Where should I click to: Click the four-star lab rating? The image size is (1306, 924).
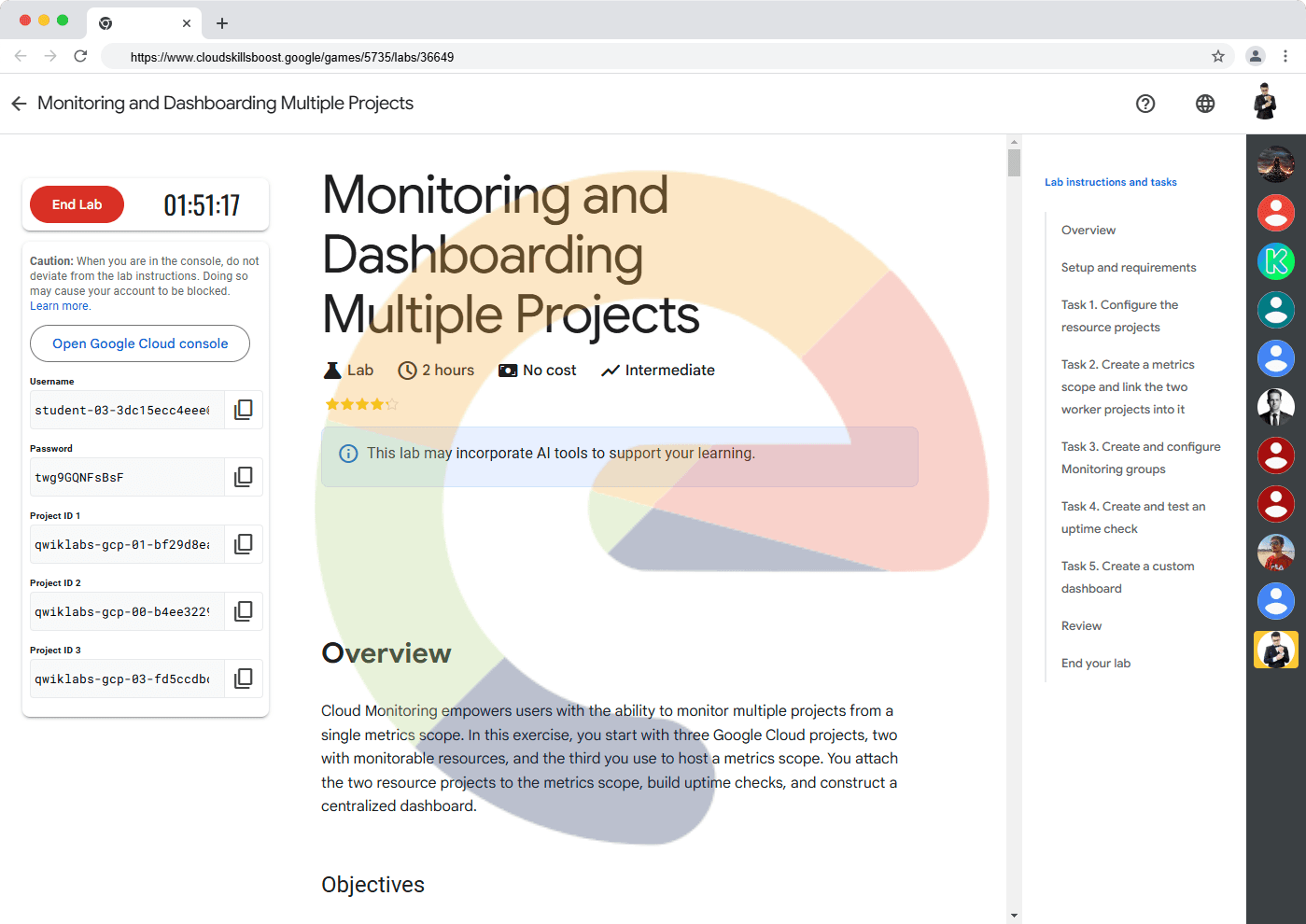point(361,404)
